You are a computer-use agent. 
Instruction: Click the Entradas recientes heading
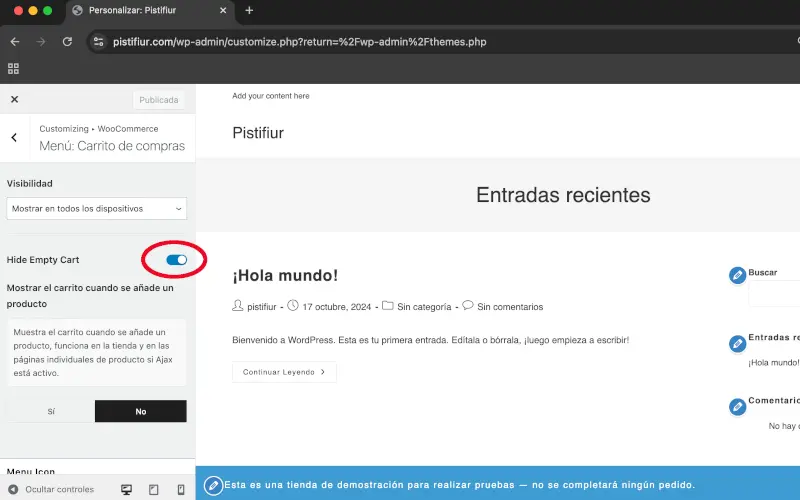(563, 195)
